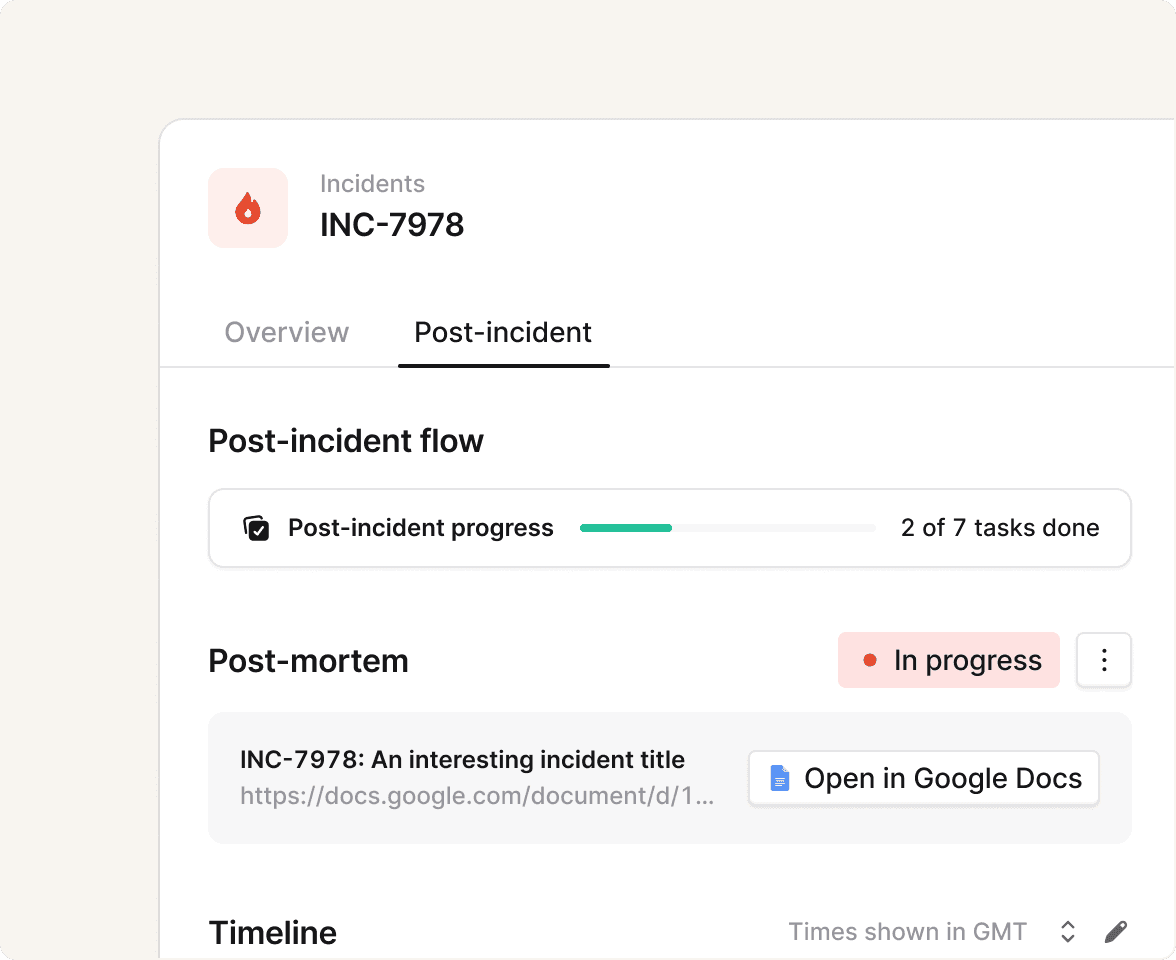1176x960 pixels.
Task: Expand the Post-incident progress task list
Action: coord(420,528)
